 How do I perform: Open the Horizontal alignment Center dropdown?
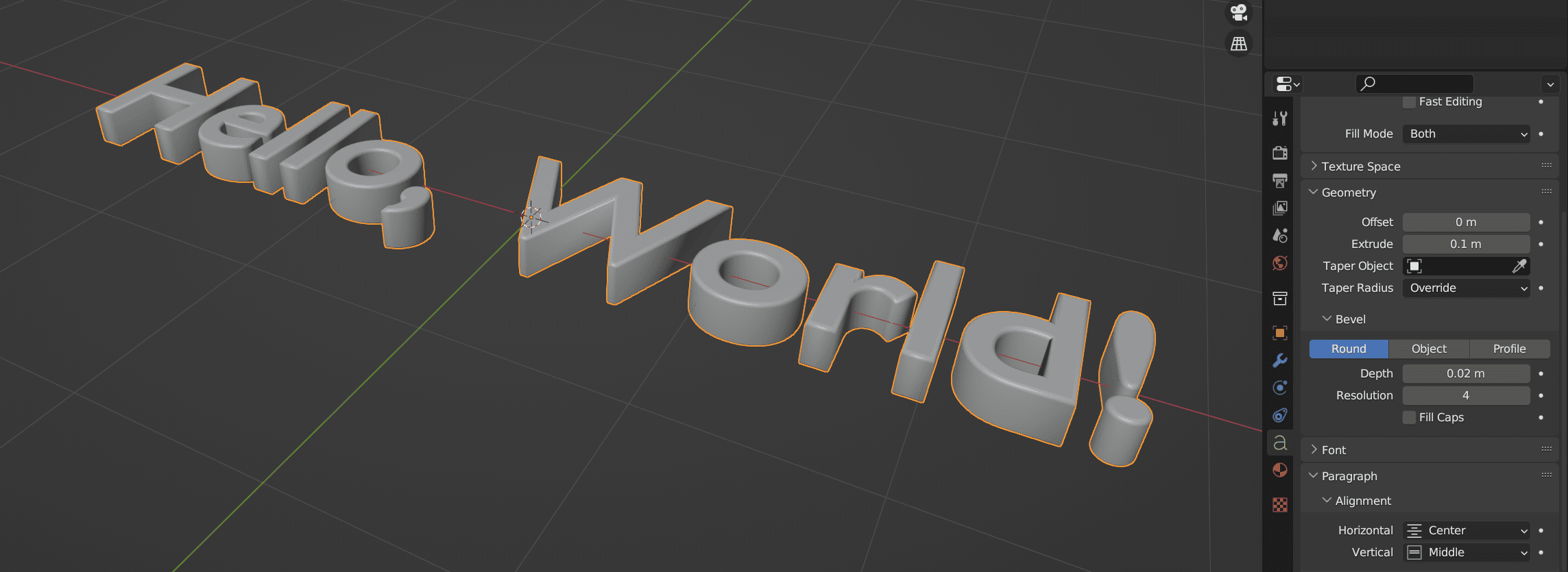click(x=1466, y=530)
